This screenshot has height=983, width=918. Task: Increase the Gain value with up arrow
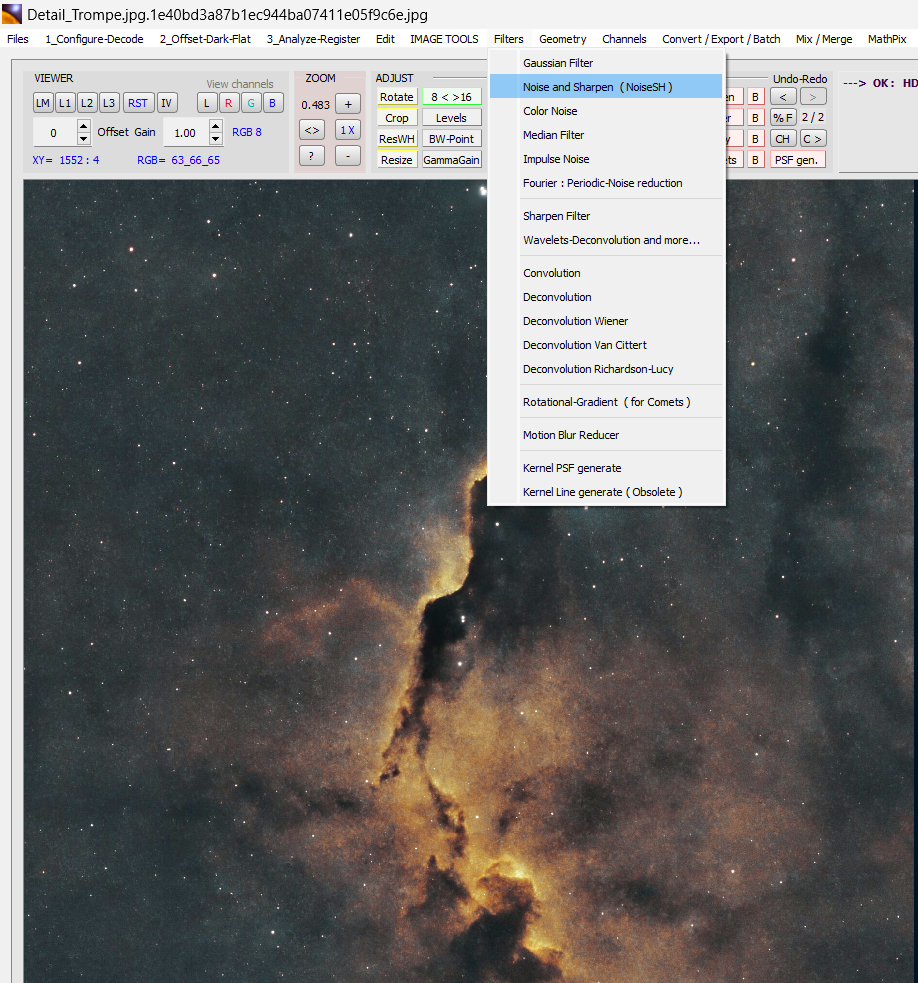(216, 126)
